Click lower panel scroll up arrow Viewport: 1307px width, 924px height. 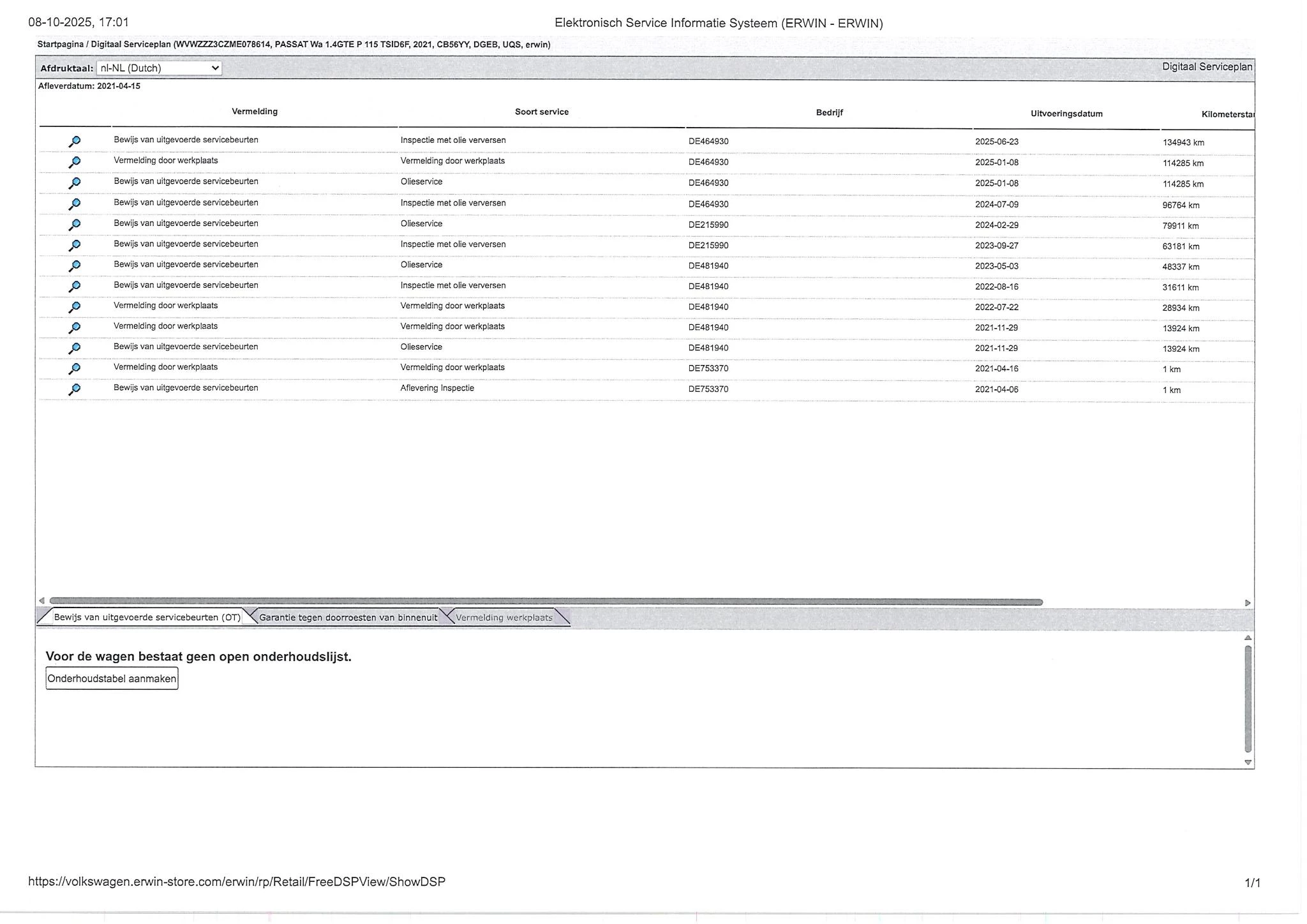[1248, 637]
